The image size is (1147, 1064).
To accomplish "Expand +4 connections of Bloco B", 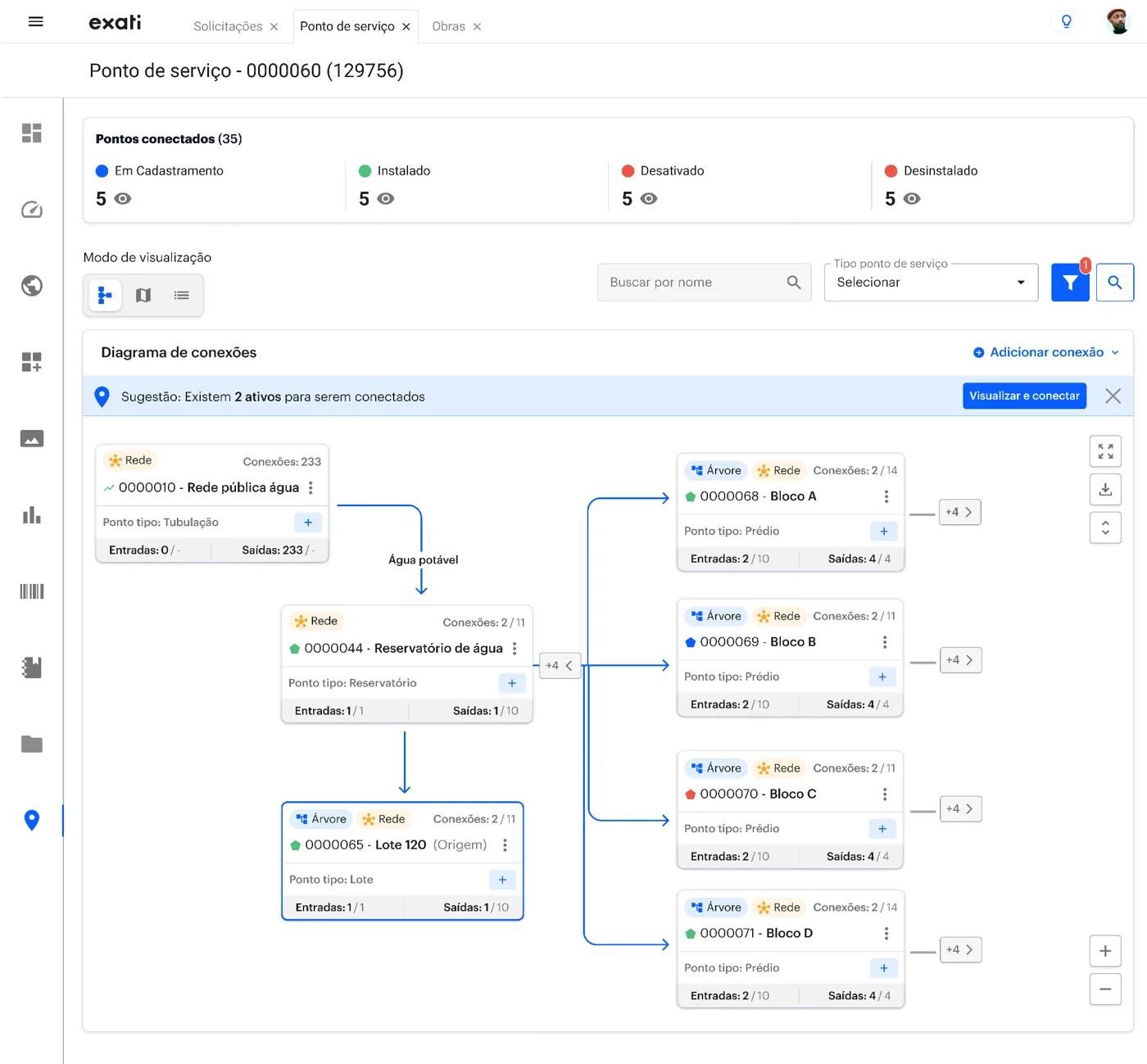I will click(960, 659).
